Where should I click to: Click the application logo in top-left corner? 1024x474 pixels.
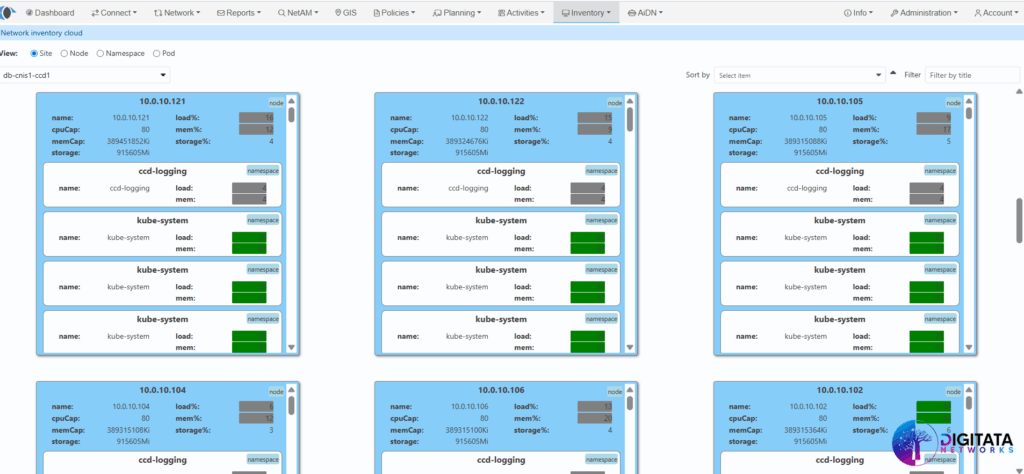click(x=8, y=13)
